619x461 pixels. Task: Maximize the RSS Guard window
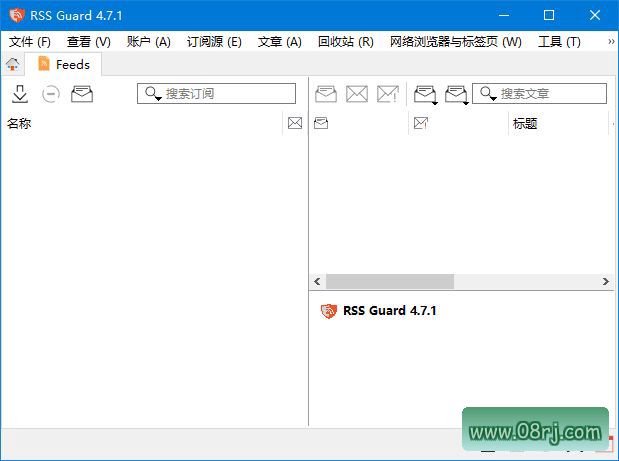tap(549, 15)
